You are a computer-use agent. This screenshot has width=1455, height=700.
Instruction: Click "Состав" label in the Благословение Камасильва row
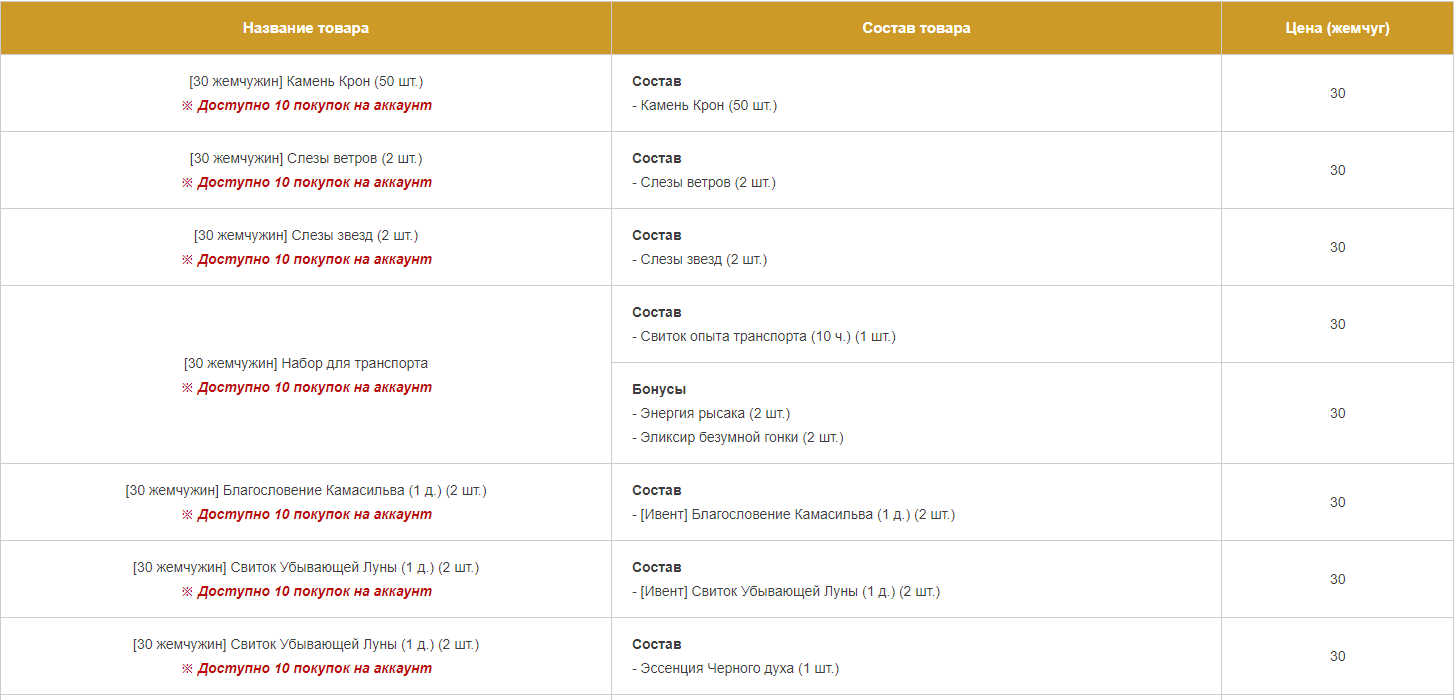[x=657, y=490]
